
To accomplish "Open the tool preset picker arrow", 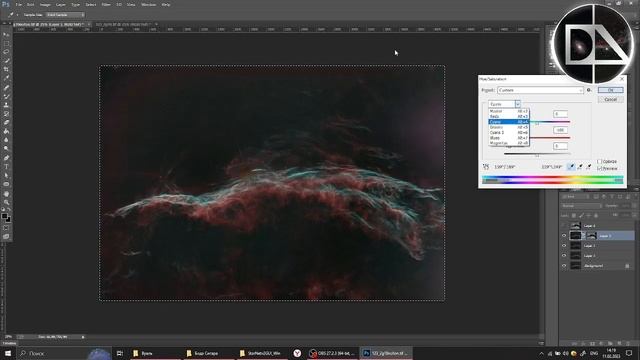I will [x=18, y=15].
